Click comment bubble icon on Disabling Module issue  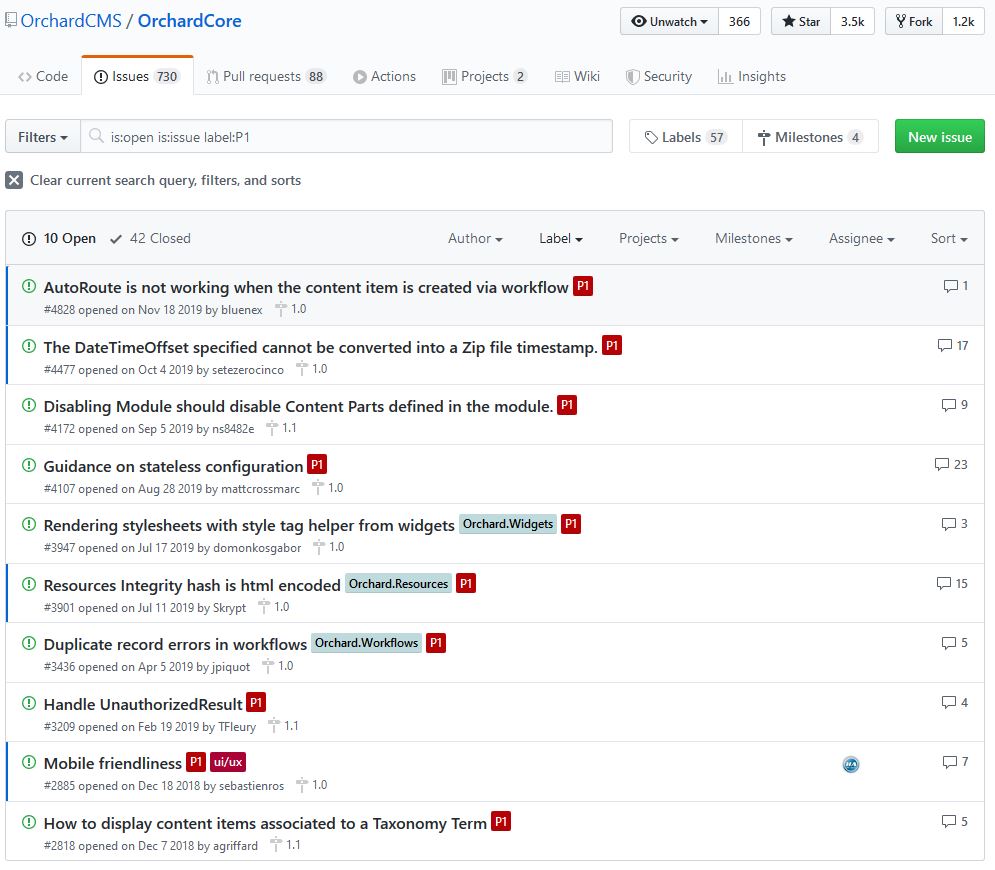click(949, 405)
